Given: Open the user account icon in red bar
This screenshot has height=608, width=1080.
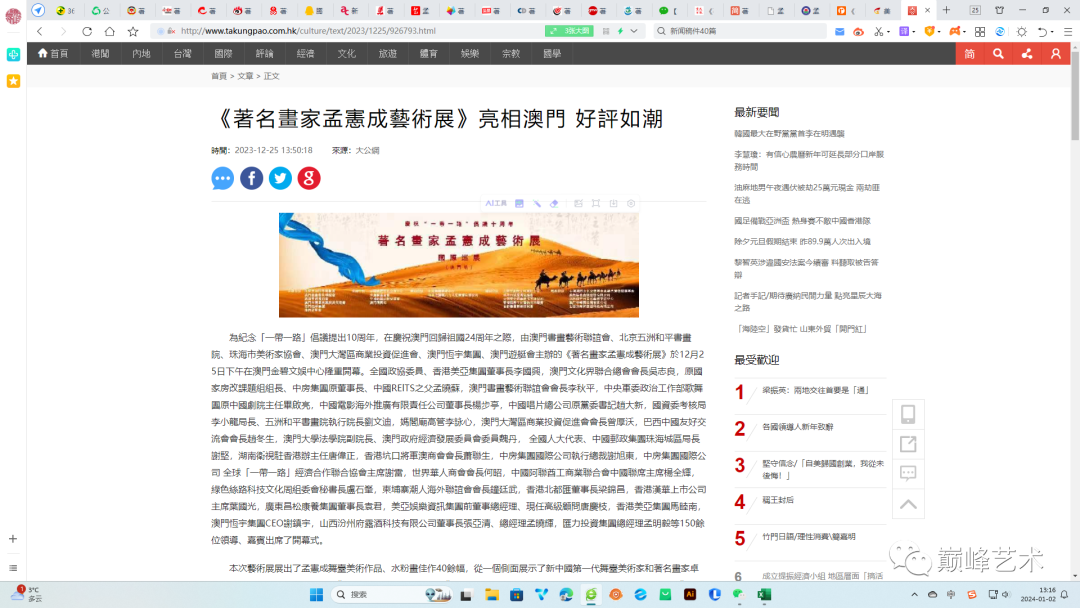Looking at the screenshot, I should tap(1056, 53).
